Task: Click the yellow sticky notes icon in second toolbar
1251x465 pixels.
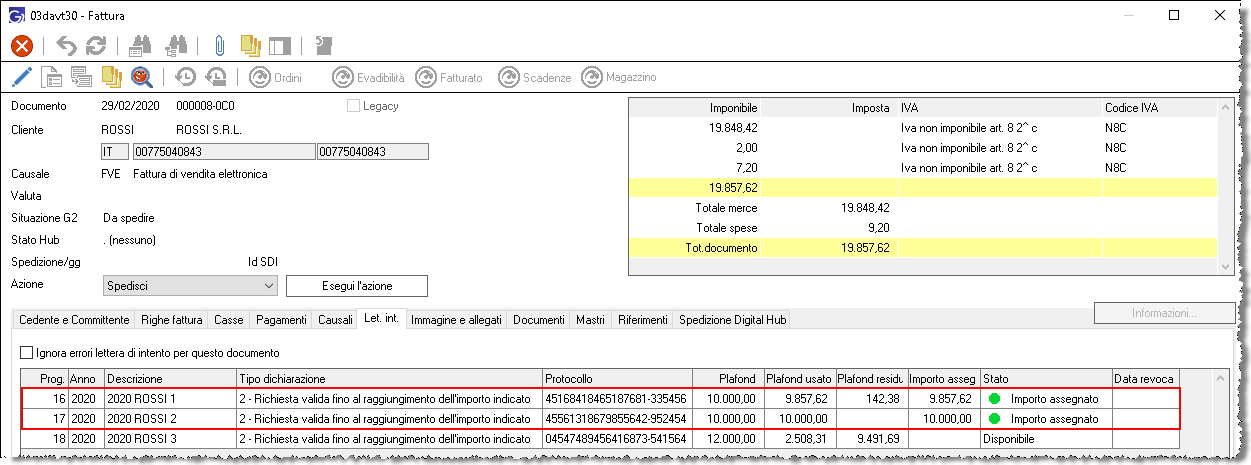Action: pyautogui.click(x=111, y=77)
